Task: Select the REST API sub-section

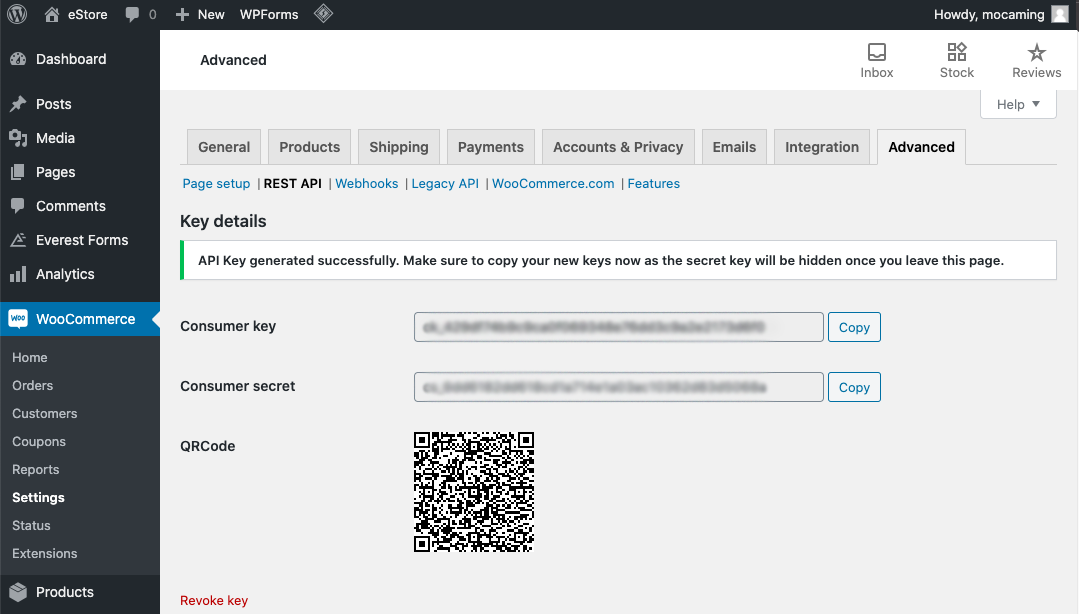Action: [292, 184]
